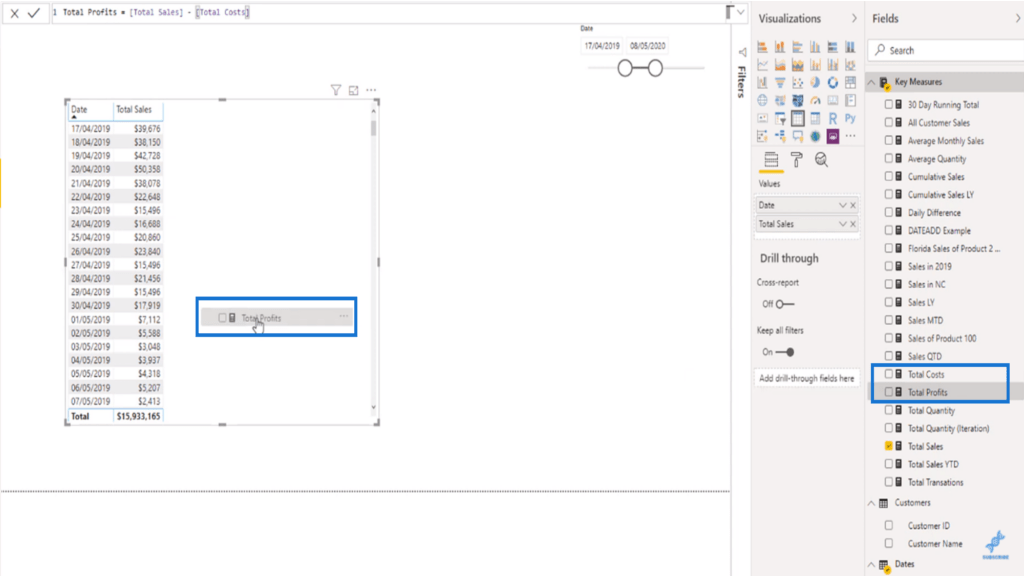Click the Fields search box
The height and width of the screenshot is (576, 1024).
(x=946, y=50)
